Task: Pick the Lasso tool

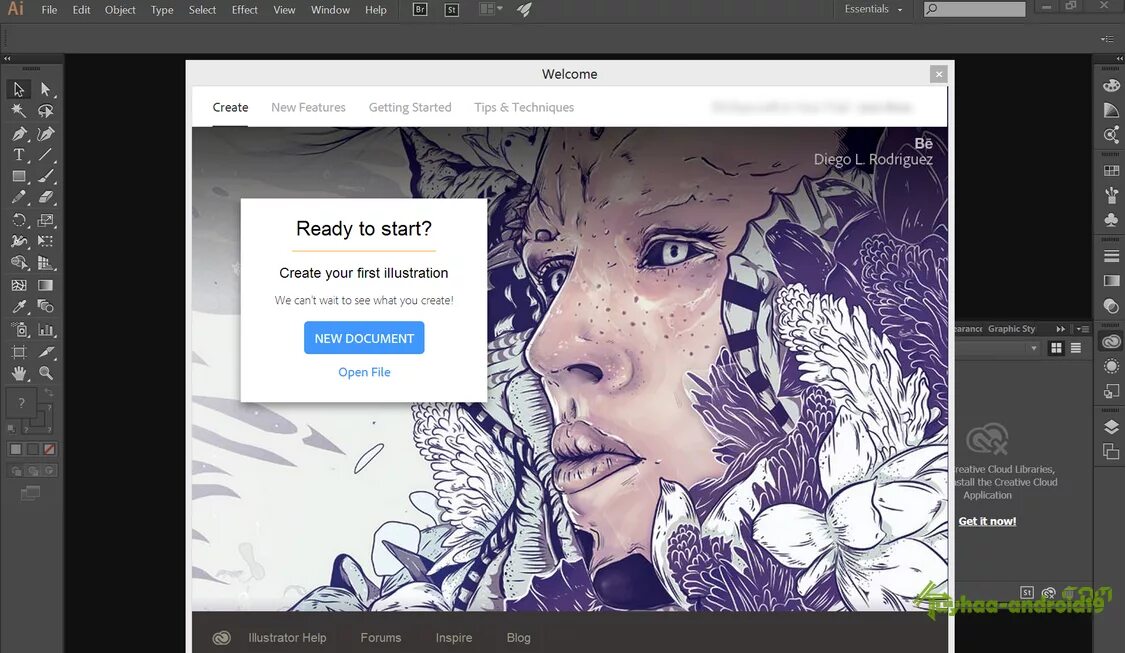Action: tap(45, 111)
